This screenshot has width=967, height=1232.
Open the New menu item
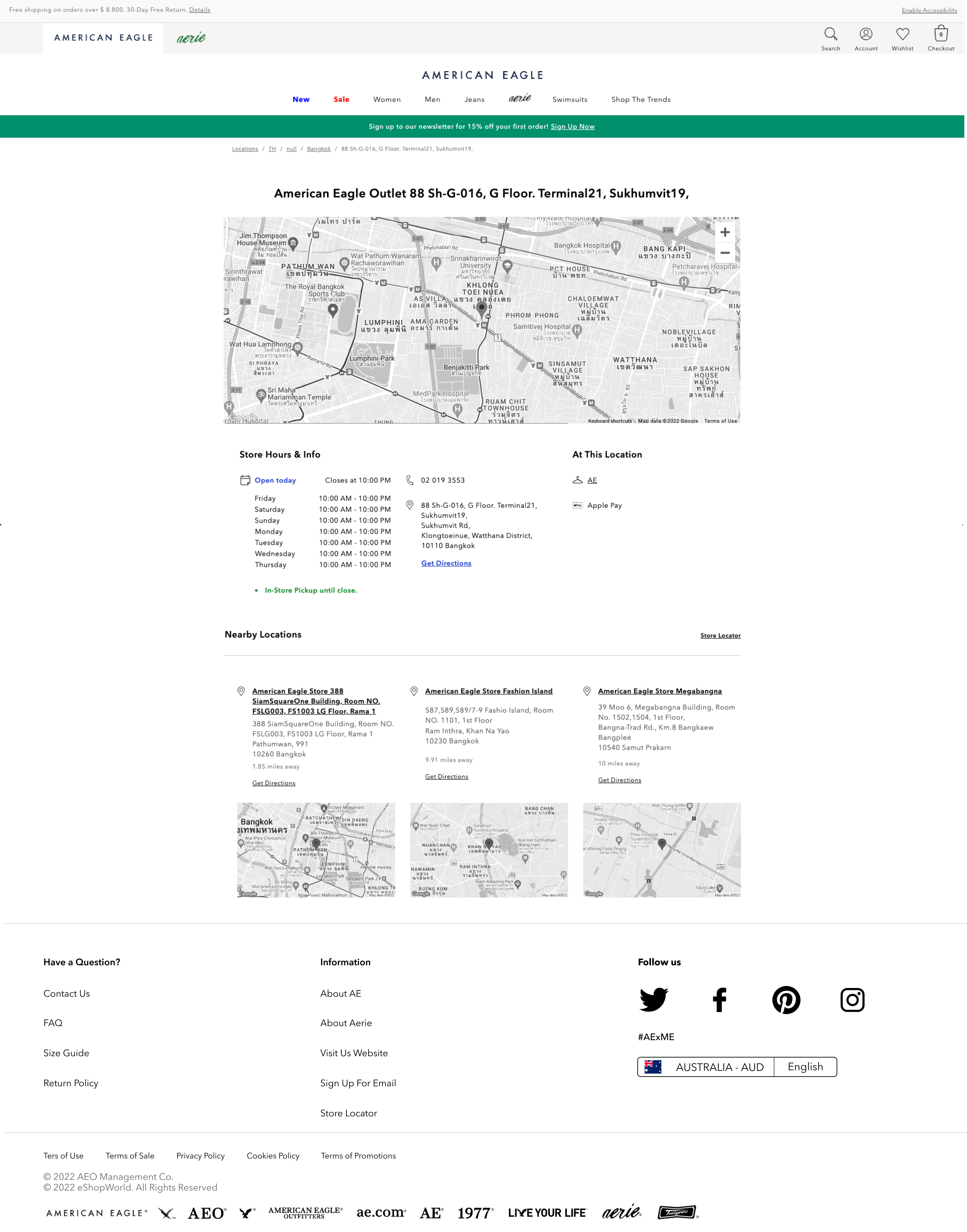[x=301, y=99]
